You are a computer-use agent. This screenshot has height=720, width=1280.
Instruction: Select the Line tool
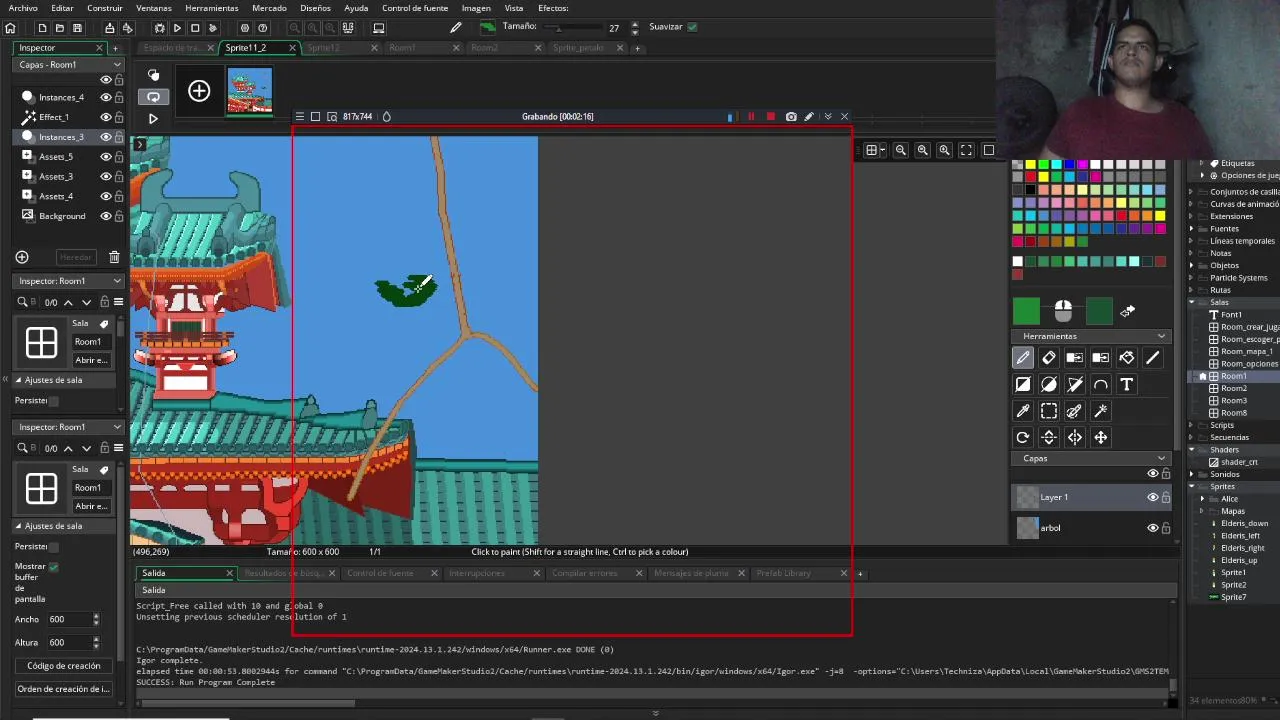1153,358
